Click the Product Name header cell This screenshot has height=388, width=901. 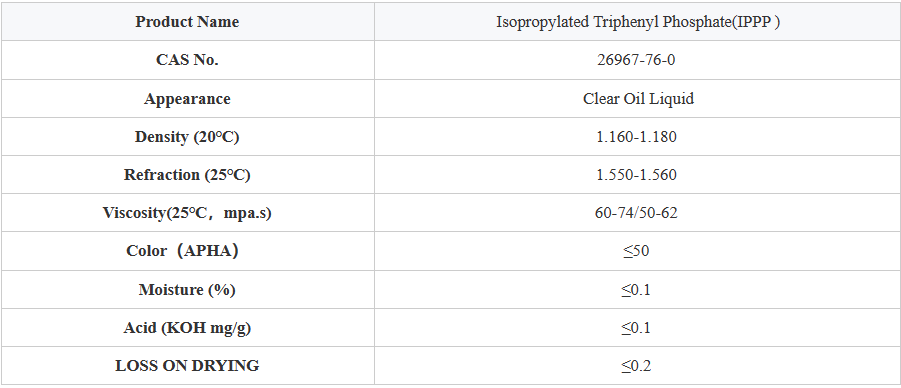point(187,22)
